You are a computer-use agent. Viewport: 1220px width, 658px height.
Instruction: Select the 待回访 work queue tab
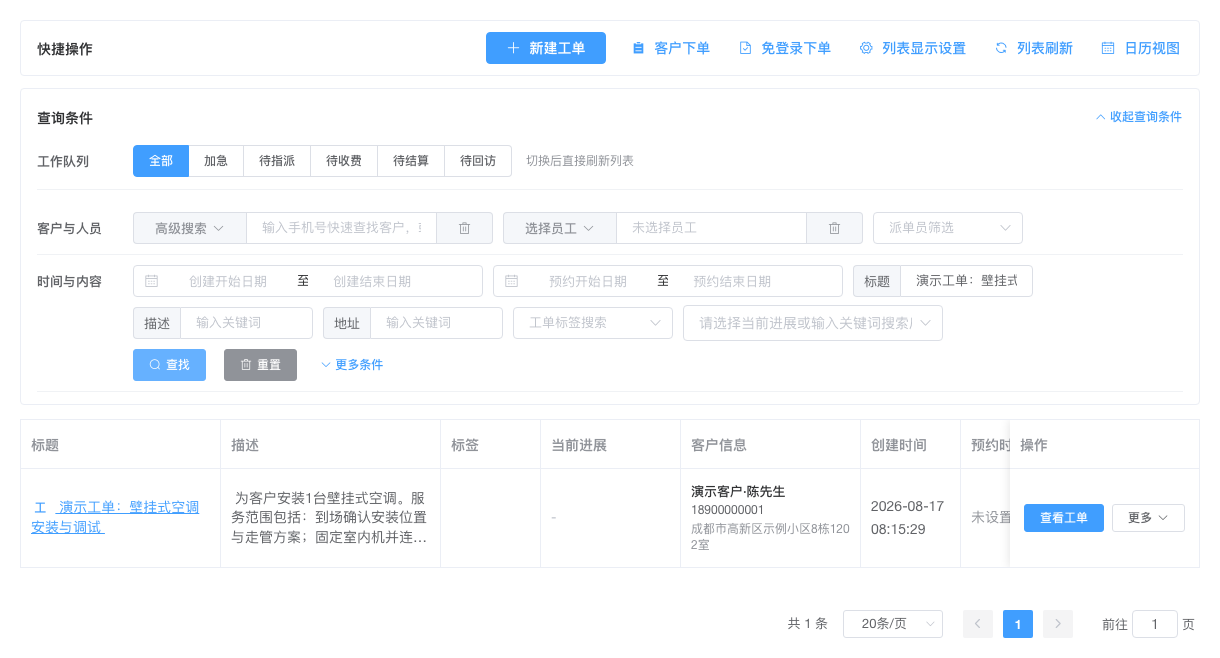pyautogui.click(x=478, y=161)
